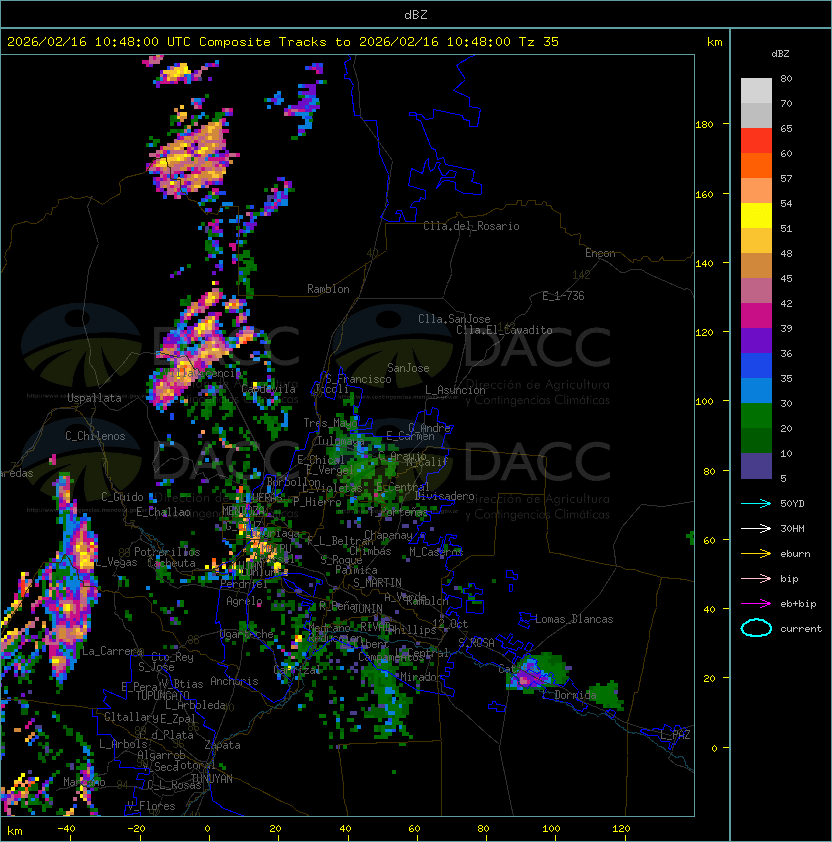832x842 pixels.
Task: Click the magenta eb+bip arrow in legend
Action: coord(756,604)
